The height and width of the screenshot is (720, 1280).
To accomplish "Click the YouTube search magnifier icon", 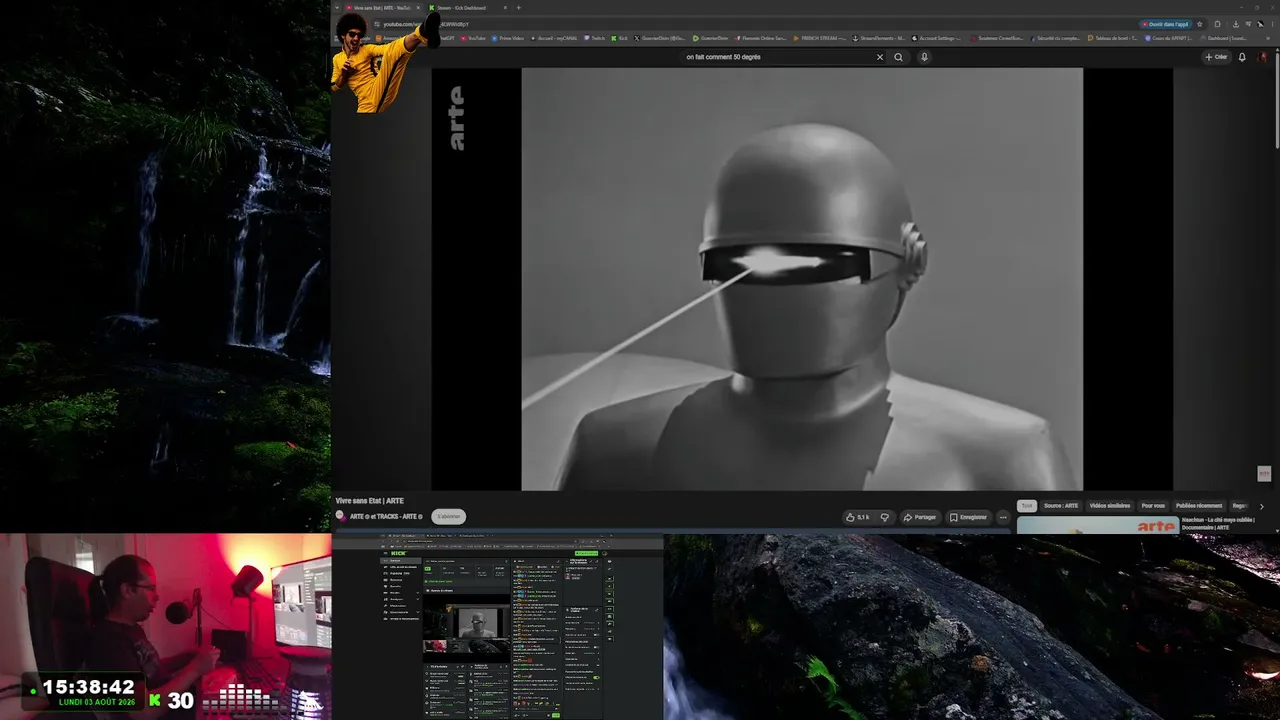I will tap(898, 57).
